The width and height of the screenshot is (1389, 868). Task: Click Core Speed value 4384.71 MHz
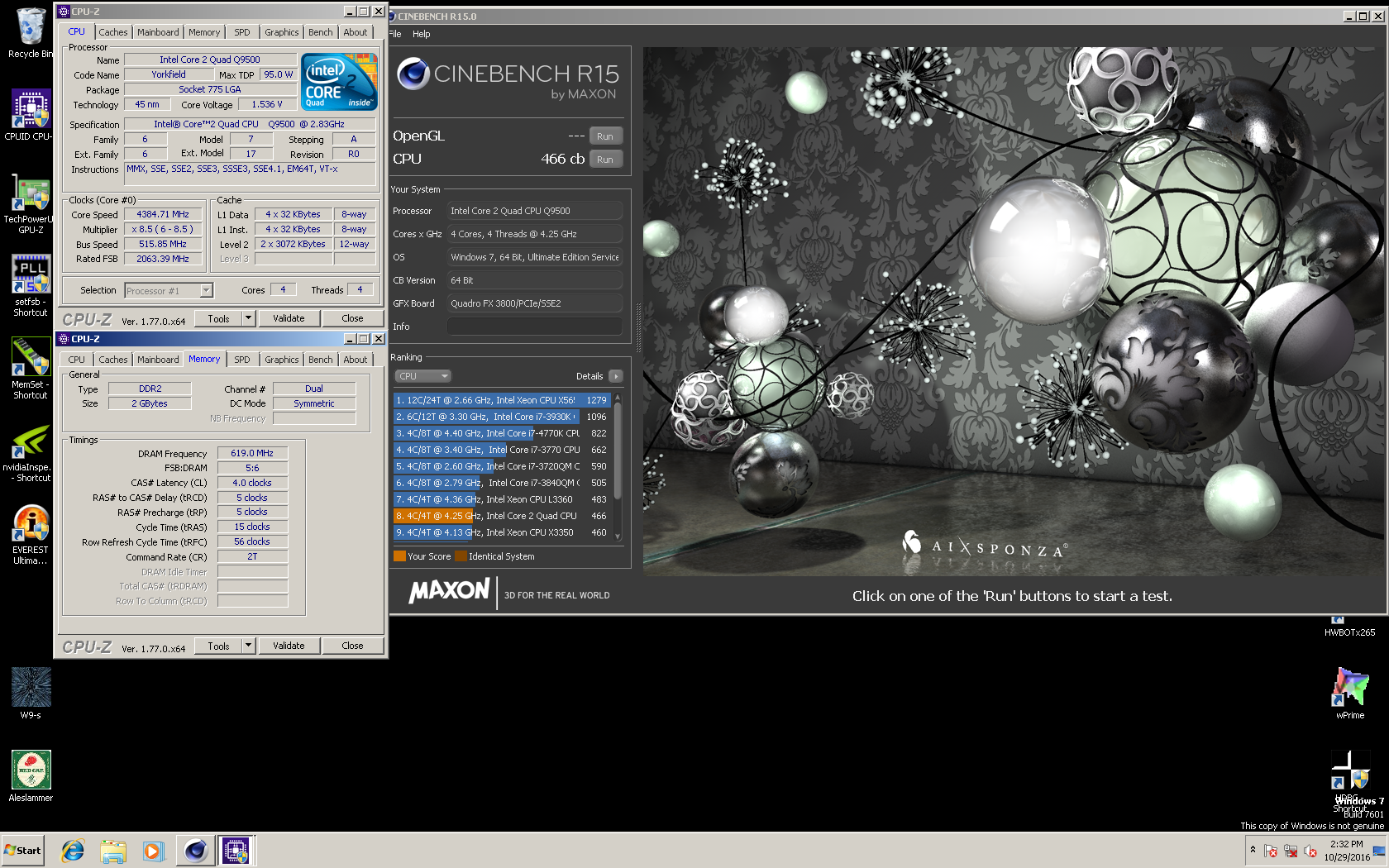coord(163,214)
